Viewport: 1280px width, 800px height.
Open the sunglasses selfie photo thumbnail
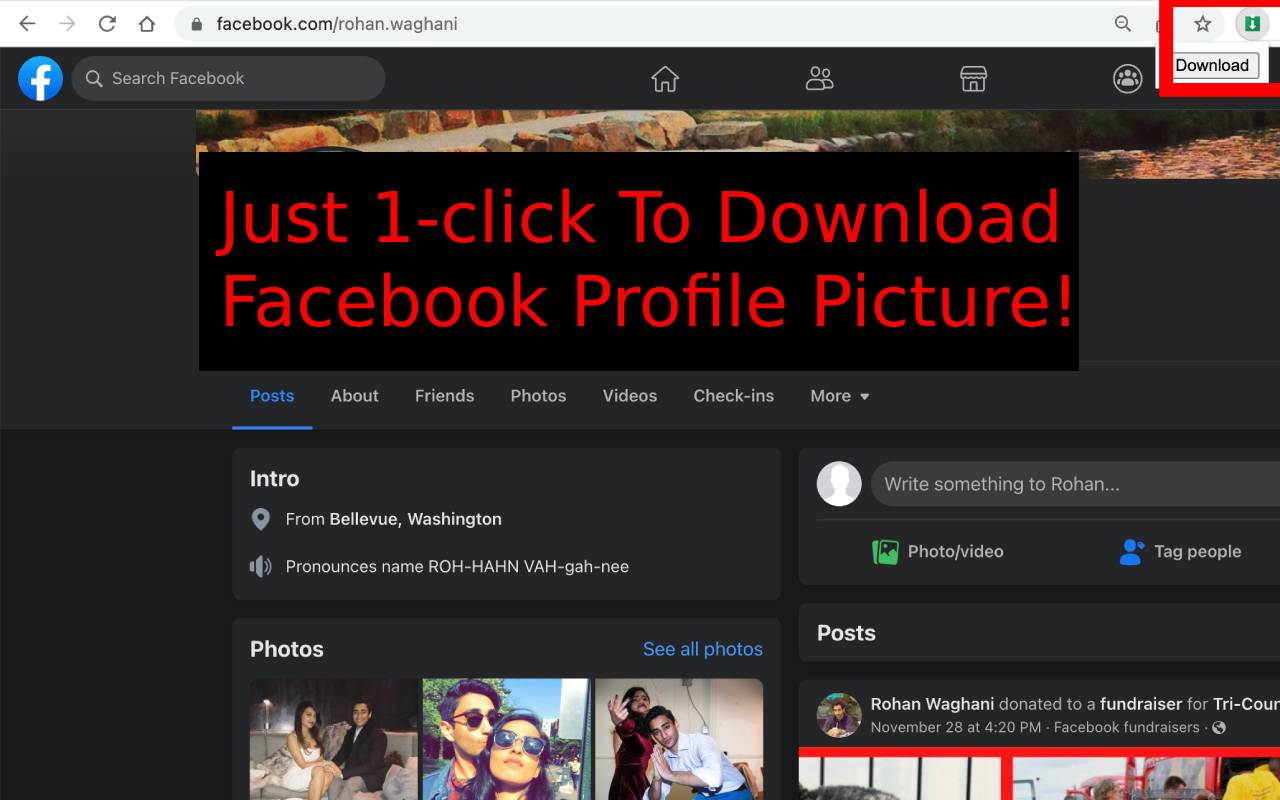point(506,740)
